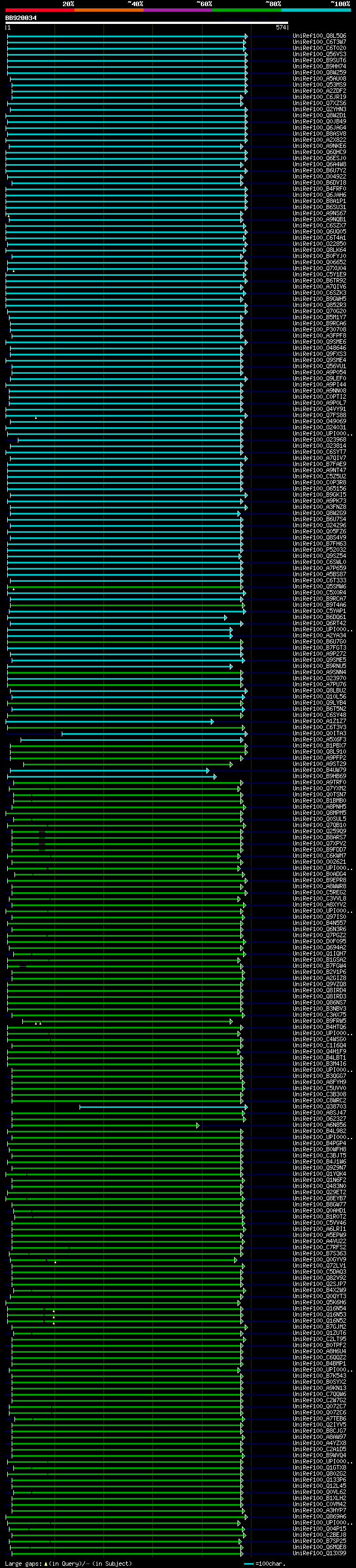The width and height of the screenshot is (356, 1568).
Task: Select hit label UniRef100_A5BS87
Action: (x=319, y=574)
